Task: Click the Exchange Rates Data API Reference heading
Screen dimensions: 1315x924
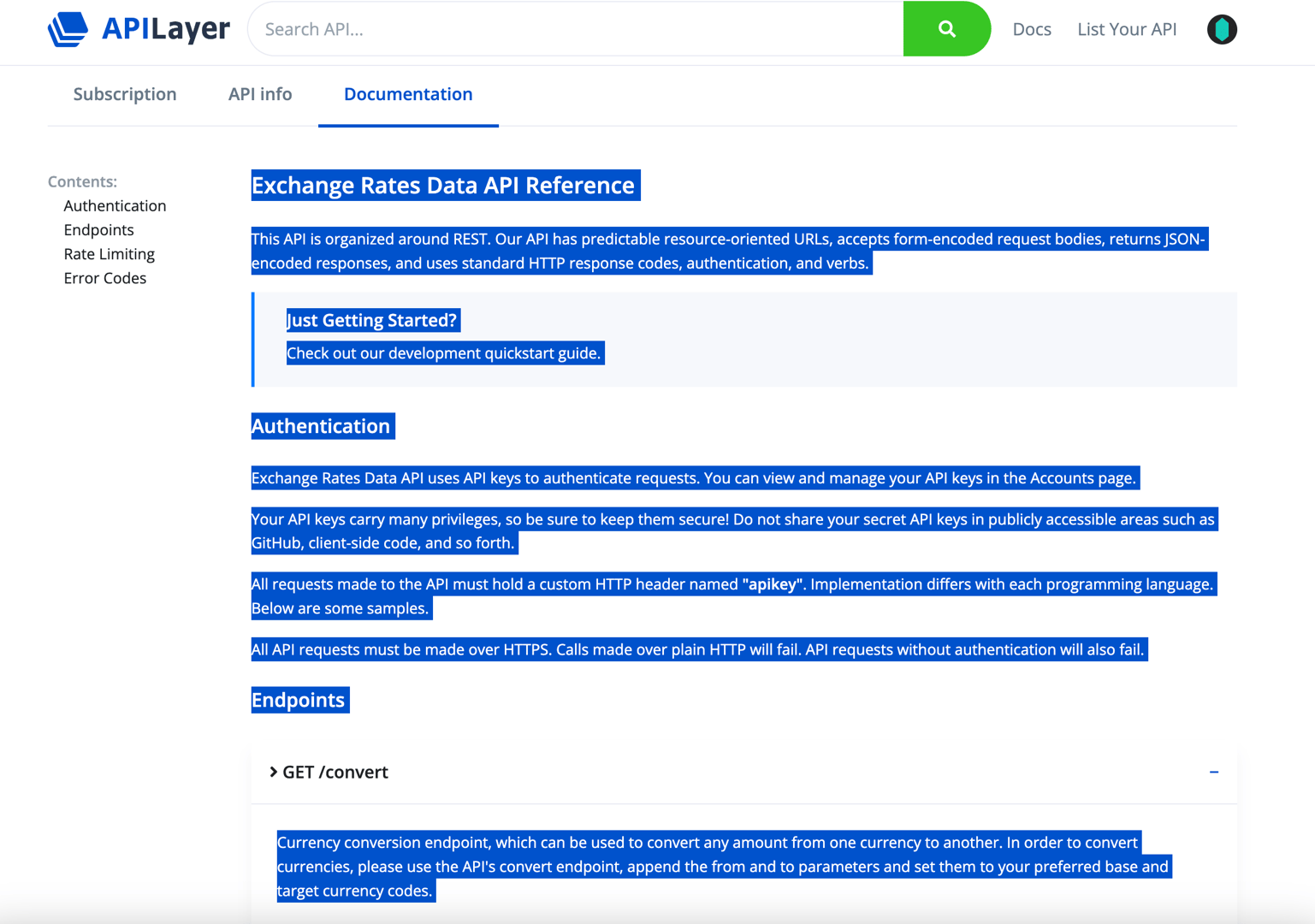Action: tap(445, 185)
